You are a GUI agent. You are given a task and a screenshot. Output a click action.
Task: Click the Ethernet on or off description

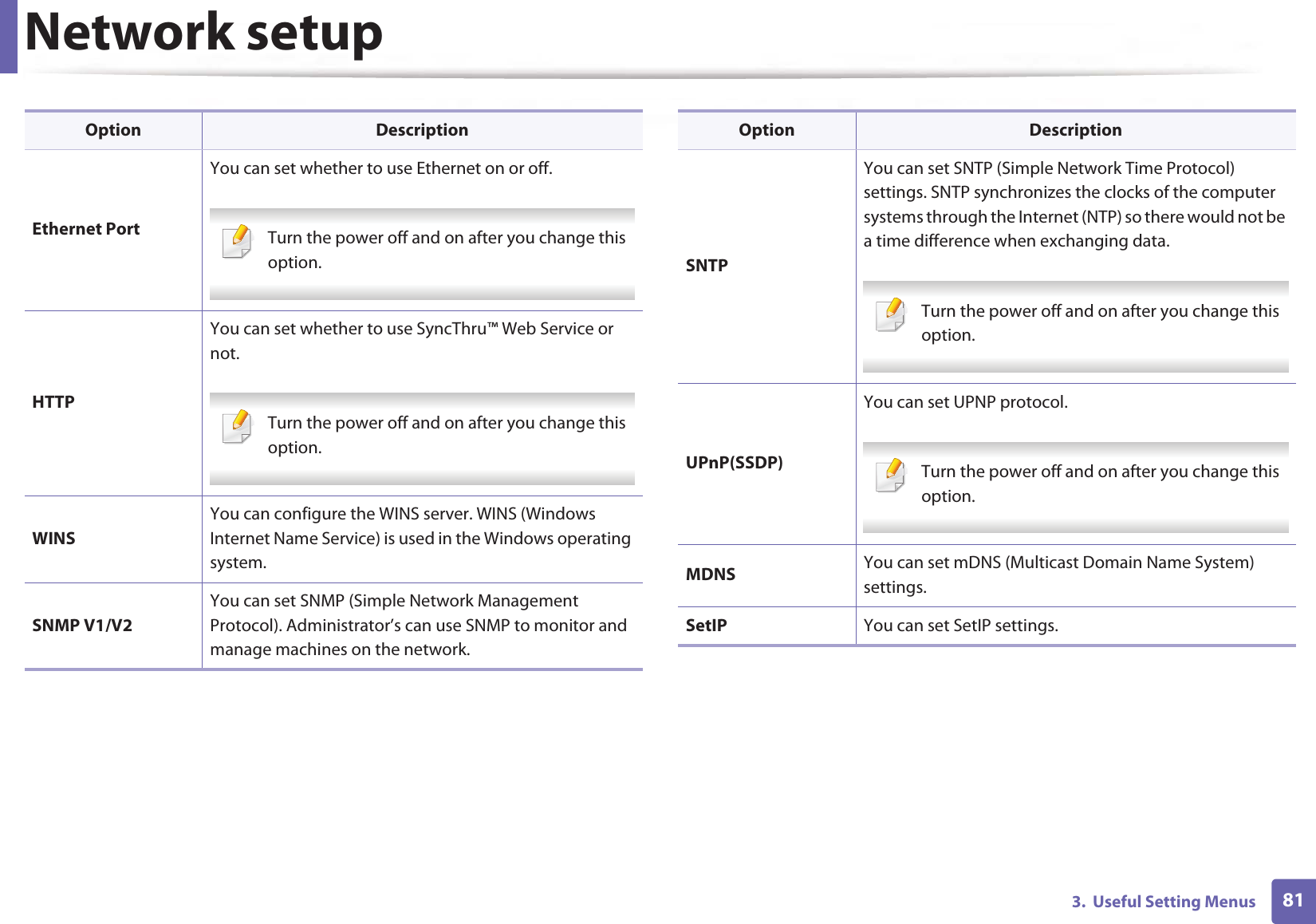tap(381, 168)
